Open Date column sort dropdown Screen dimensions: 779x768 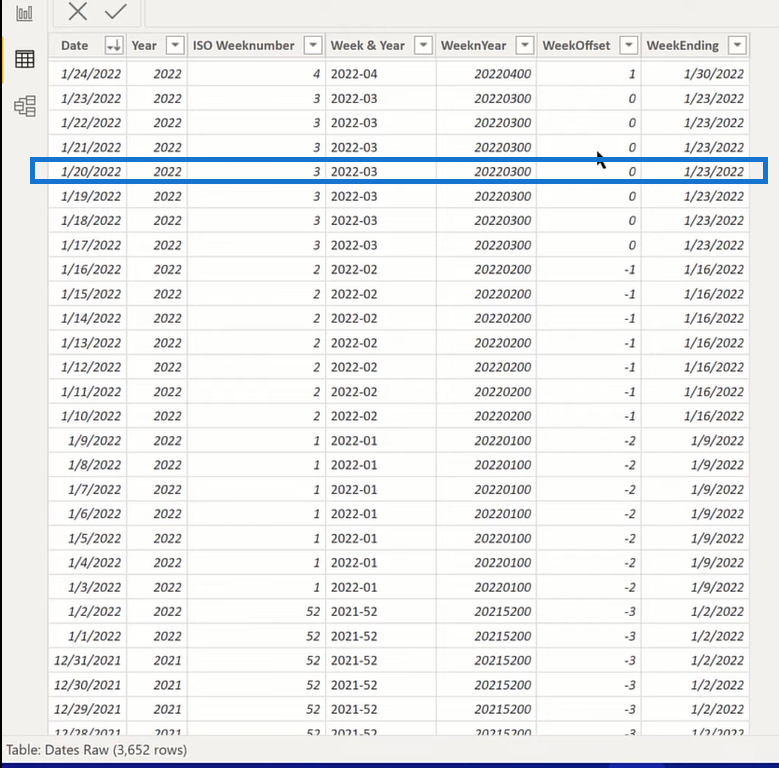[x=114, y=45]
